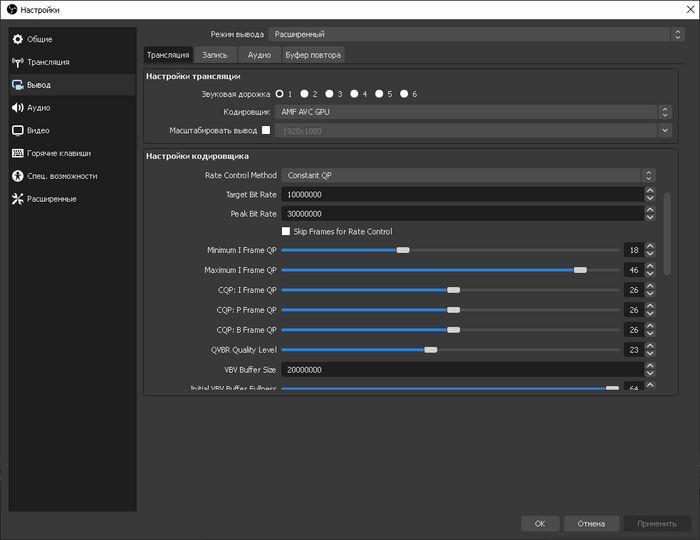Open the Rate Control Method dropdown

[467, 175]
